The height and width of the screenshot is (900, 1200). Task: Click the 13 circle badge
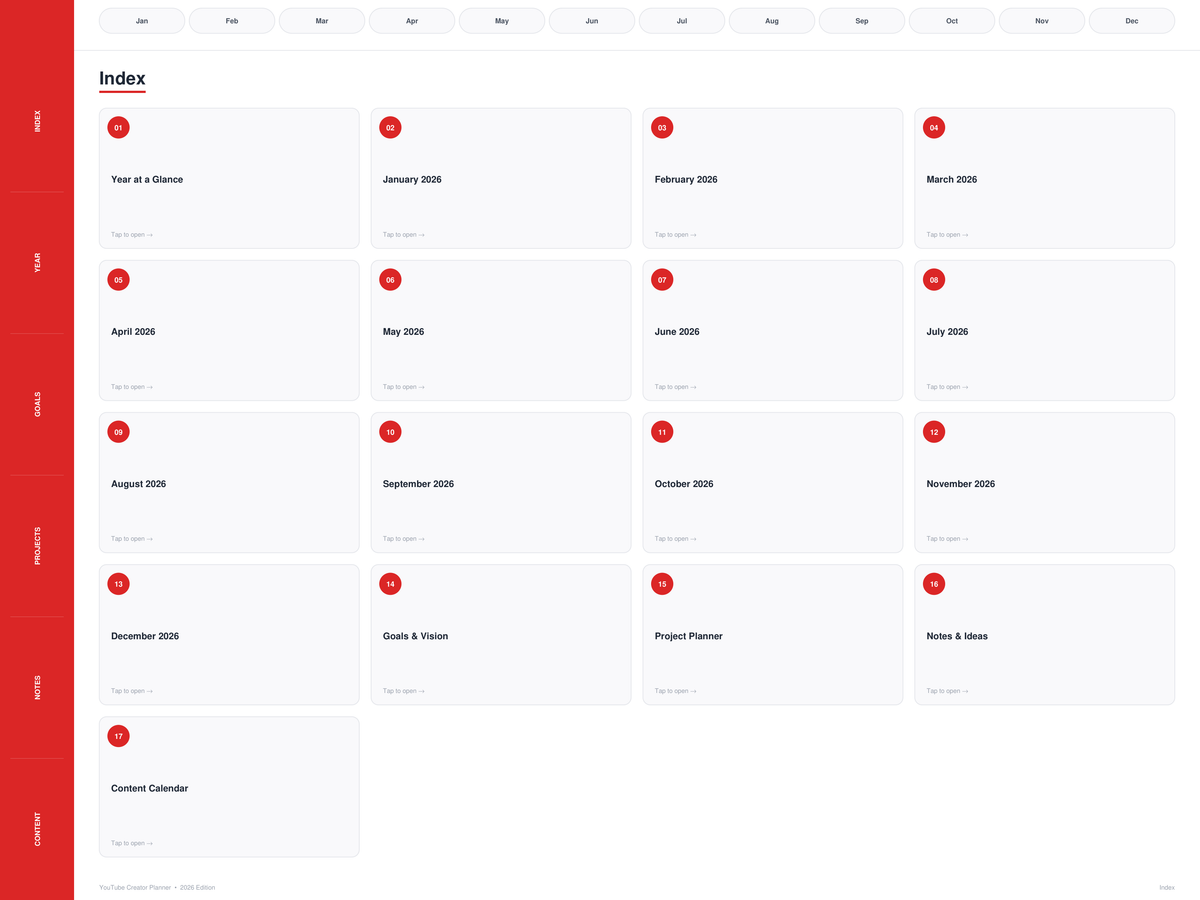pos(118,584)
